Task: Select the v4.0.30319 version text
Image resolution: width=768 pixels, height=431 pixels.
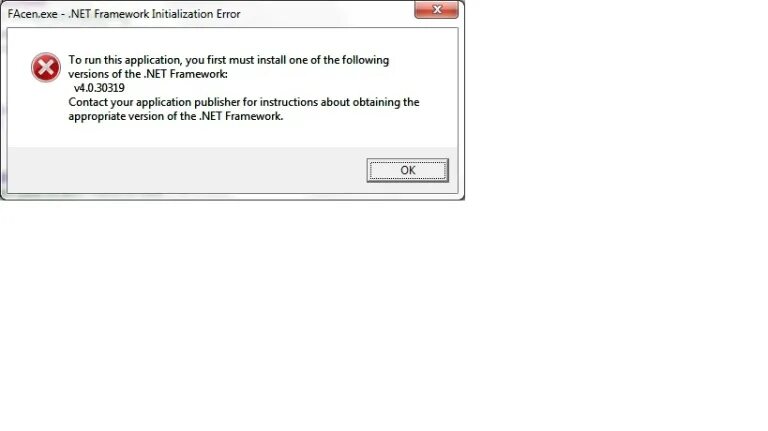Action: [99, 88]
